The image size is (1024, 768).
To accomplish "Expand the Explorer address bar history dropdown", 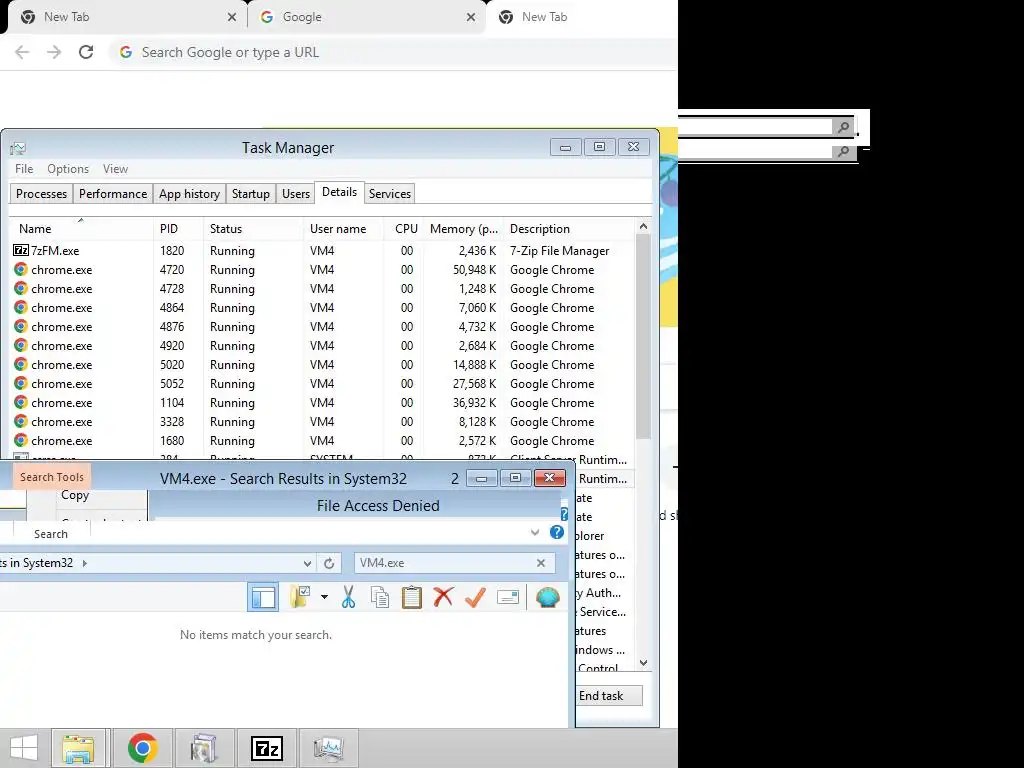I will pyautogui.click(x=307, y=563).
